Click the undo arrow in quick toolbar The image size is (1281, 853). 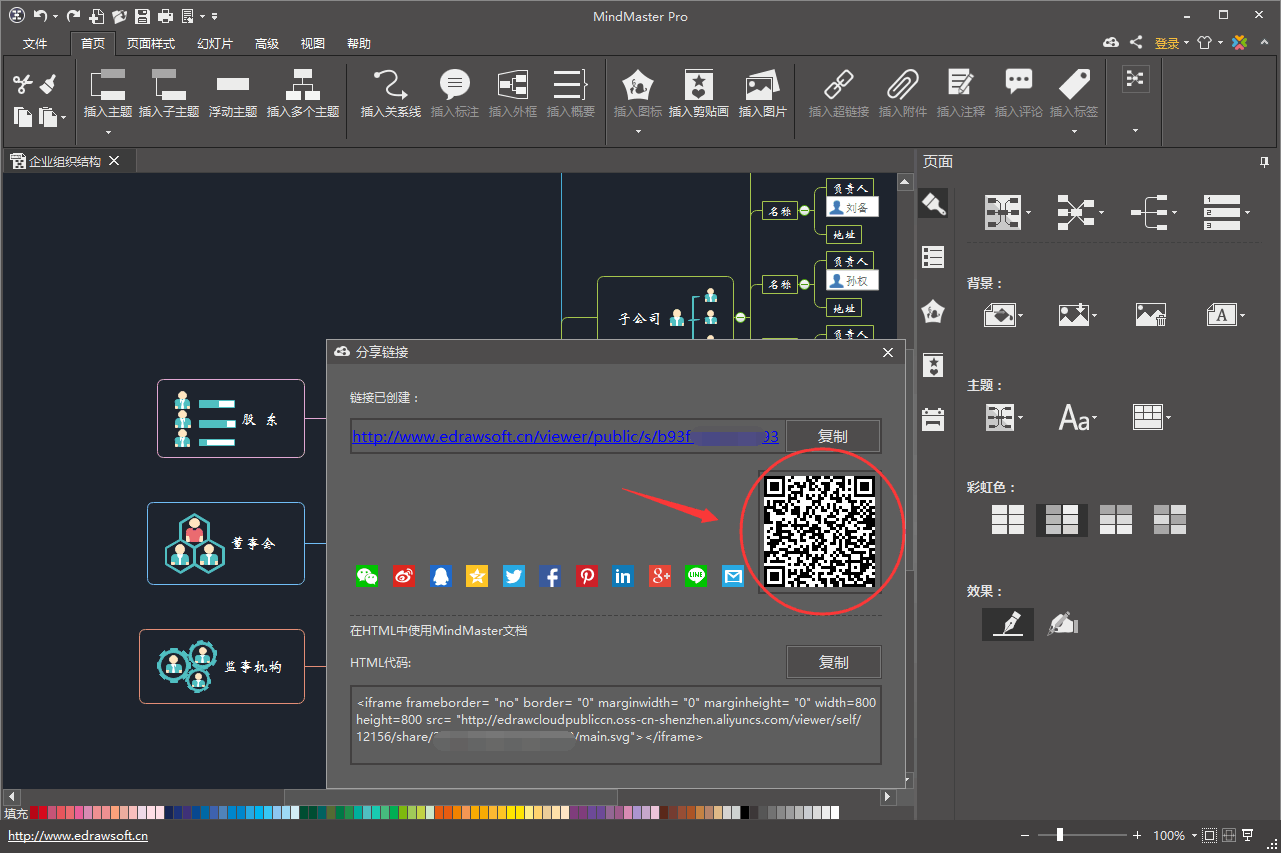pyautogui.click(x=39, y=16)
